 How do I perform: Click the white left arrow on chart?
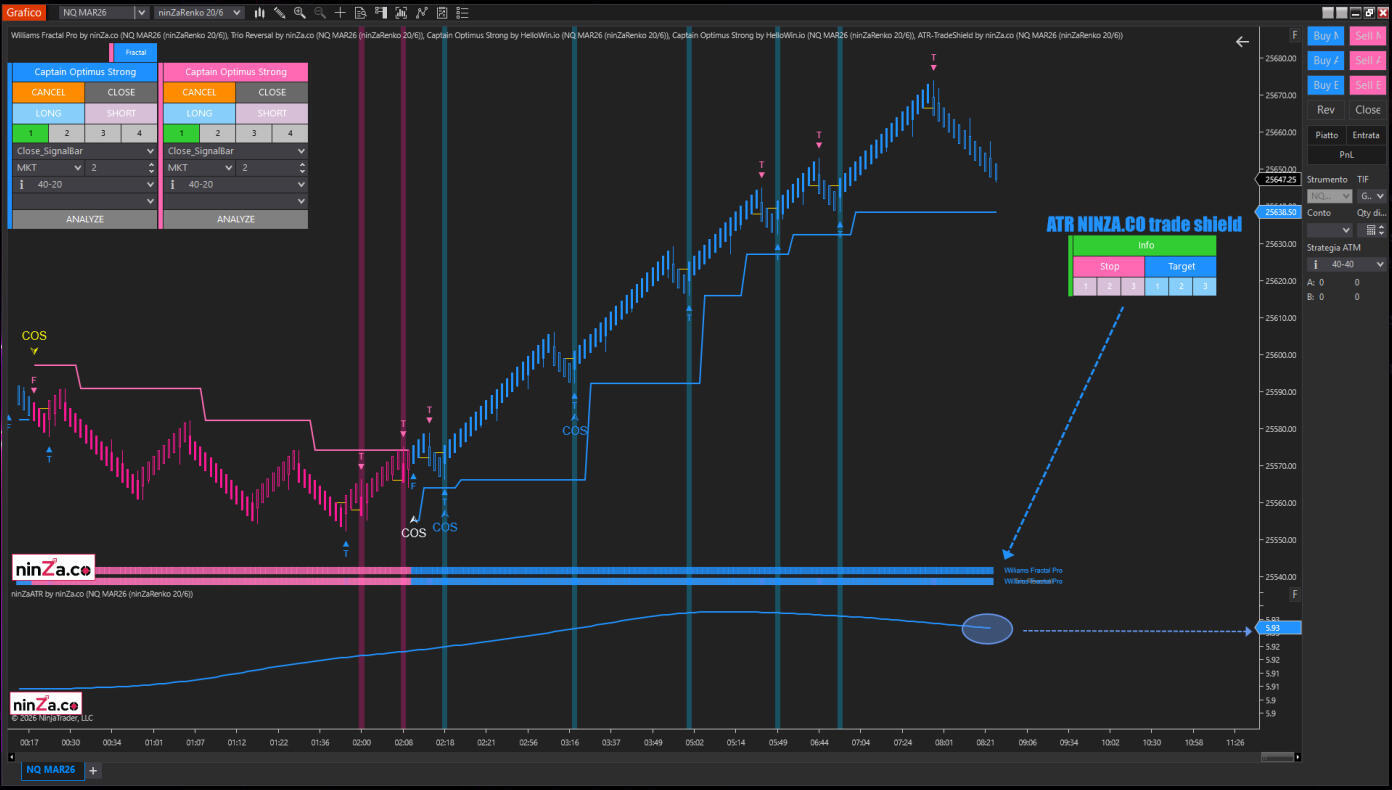[x=1242, y=42]
